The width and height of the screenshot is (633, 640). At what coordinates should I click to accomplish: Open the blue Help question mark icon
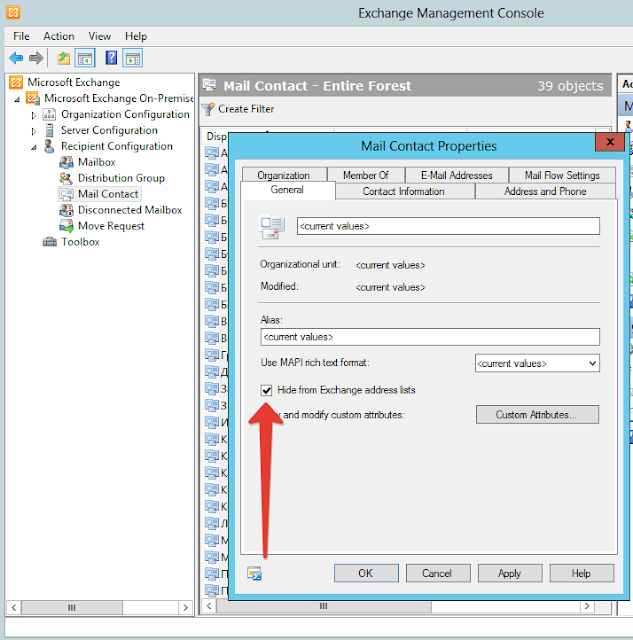tap(111, 58)
